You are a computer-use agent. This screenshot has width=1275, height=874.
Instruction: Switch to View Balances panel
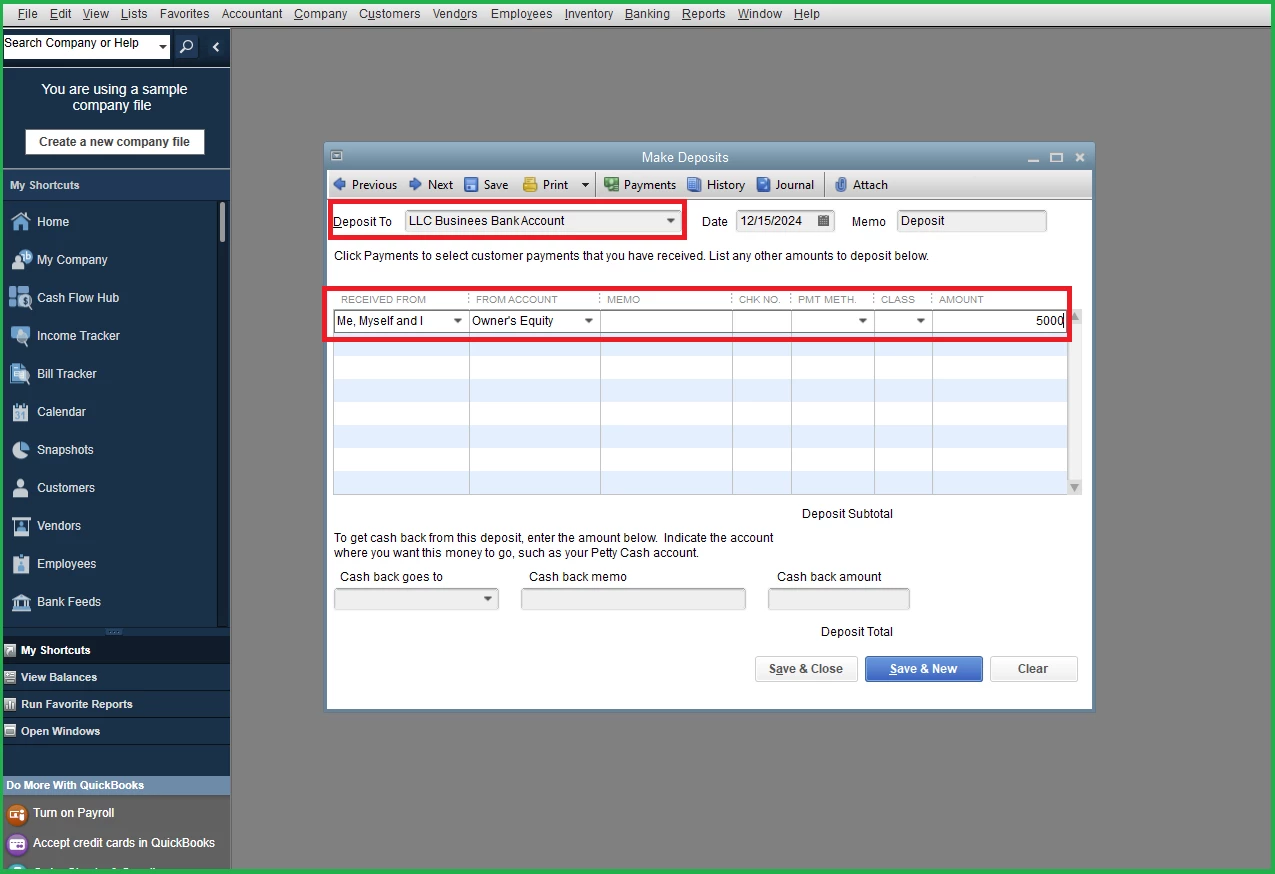tap(115, 677)
